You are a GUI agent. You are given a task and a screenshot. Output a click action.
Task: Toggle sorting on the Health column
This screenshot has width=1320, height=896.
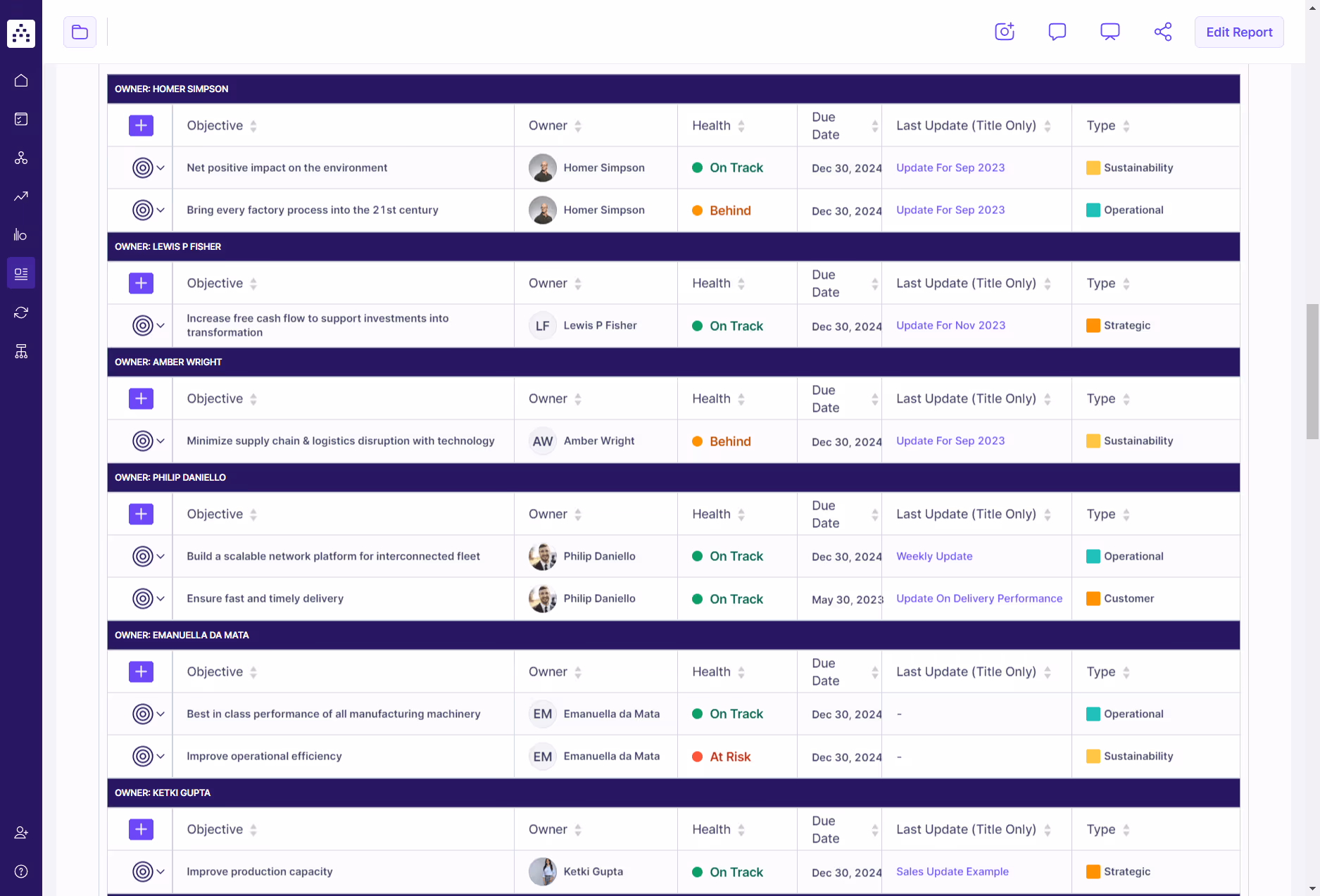click(741, 125)
